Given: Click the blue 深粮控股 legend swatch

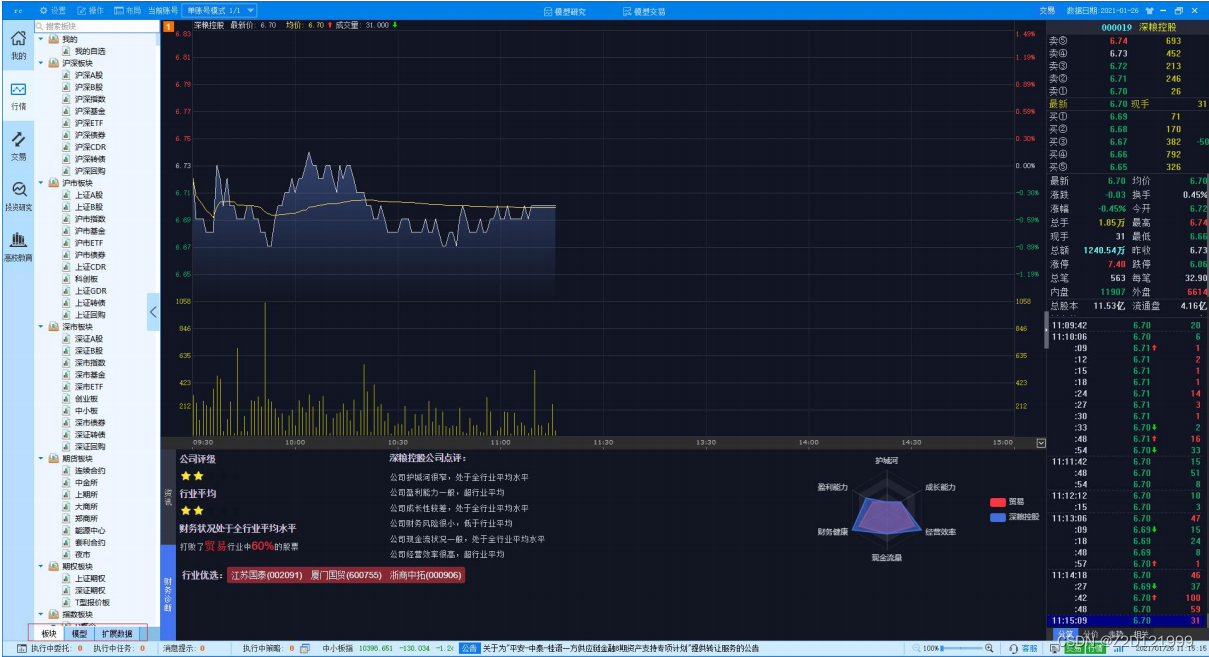Looking at the screenshot, I should click(997, 517).
